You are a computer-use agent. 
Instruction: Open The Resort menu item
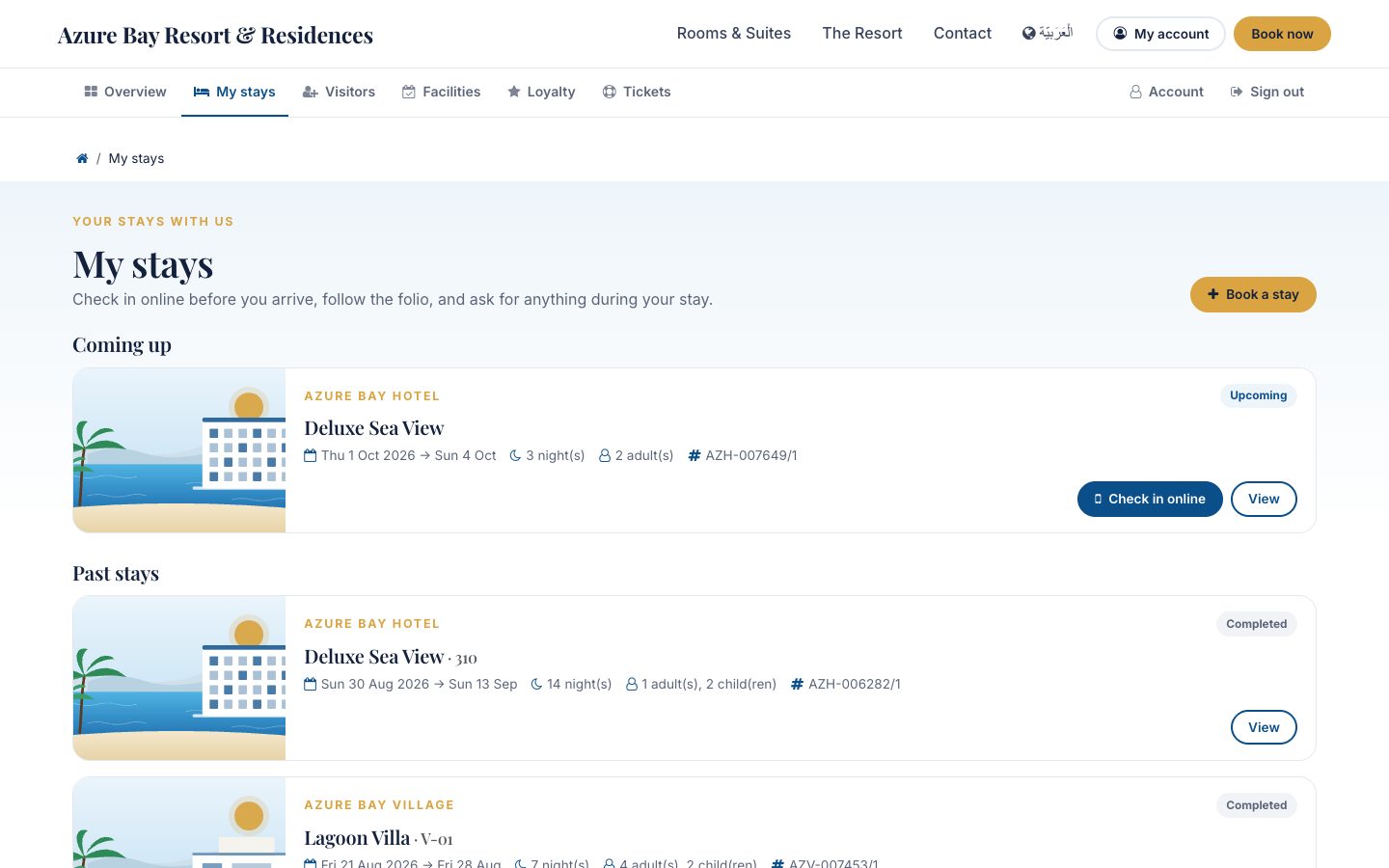point(862,33)
